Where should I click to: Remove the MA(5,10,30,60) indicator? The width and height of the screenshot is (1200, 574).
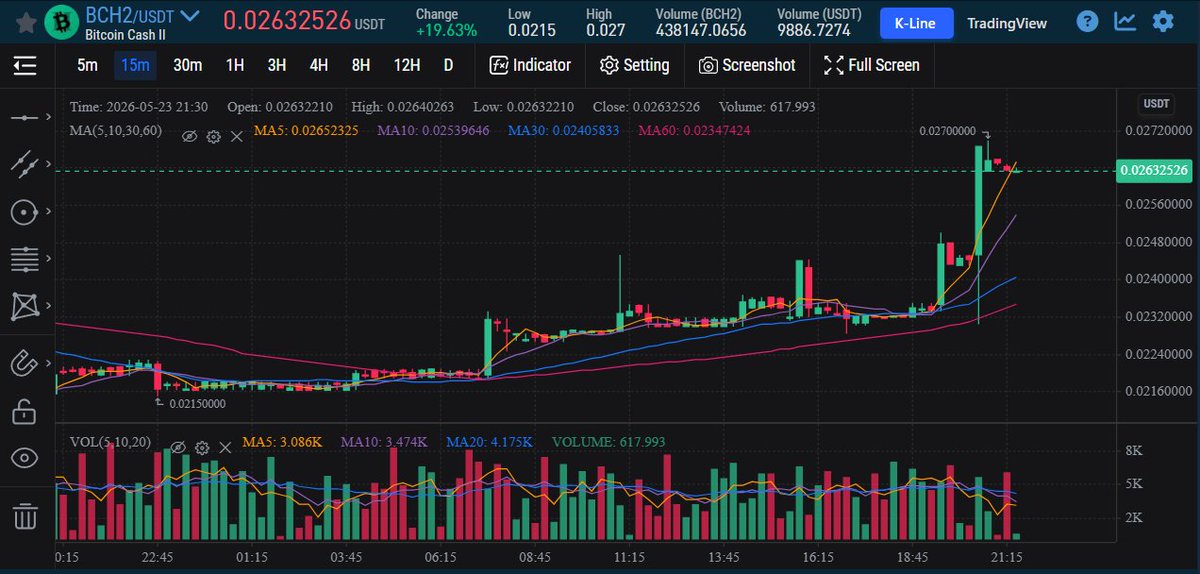(x=237, y=137)
